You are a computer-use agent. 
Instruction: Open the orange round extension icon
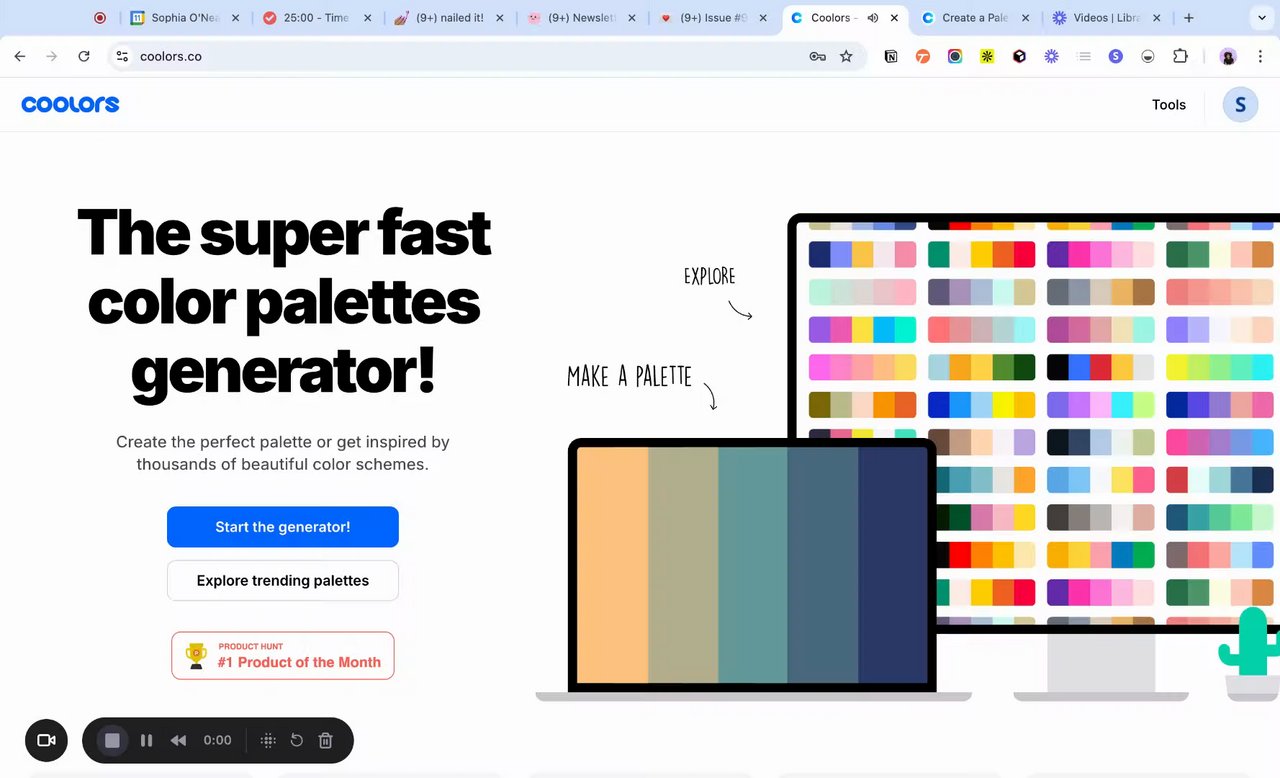(x=923, y=56)
